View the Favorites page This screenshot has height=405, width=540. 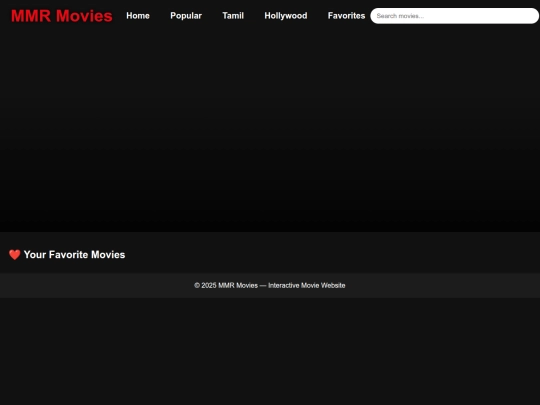[x=346, y=16]
